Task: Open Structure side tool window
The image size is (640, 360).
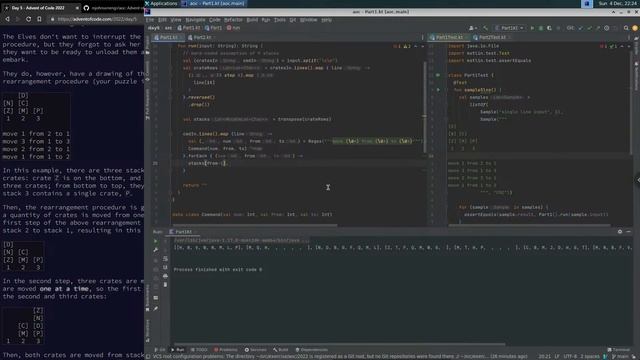Action: (147, 331)
